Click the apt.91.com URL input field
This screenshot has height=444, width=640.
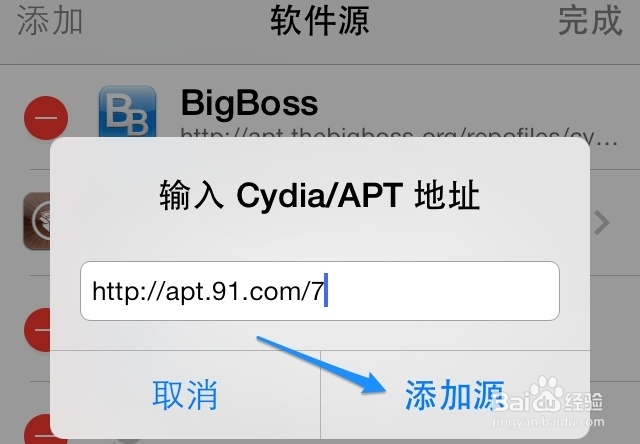click(320, 291)
